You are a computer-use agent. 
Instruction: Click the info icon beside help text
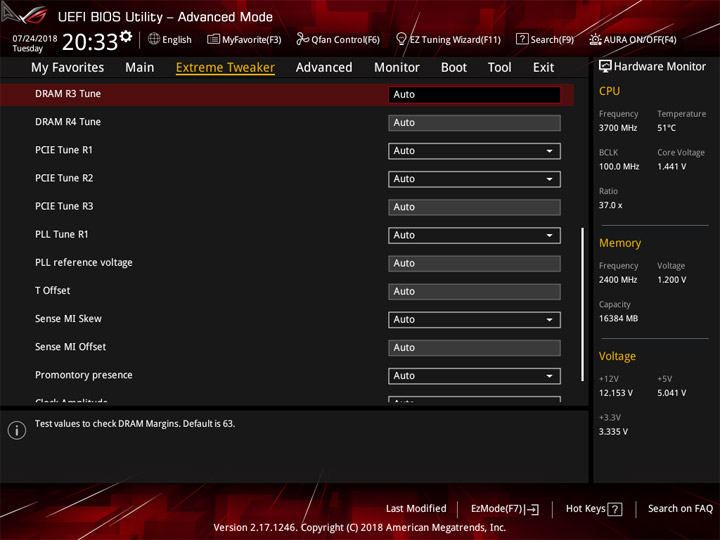pos(17,430)
